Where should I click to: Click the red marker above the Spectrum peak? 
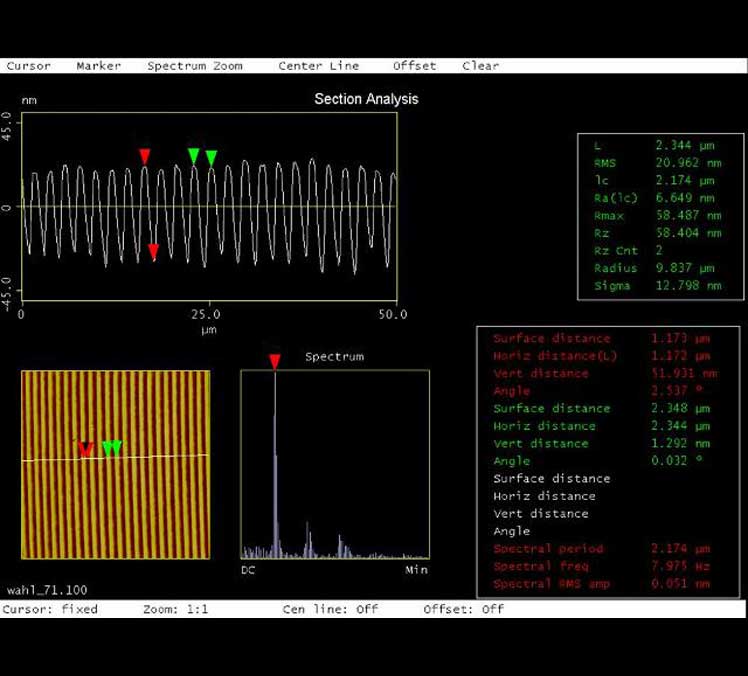[x=275, y=361]
